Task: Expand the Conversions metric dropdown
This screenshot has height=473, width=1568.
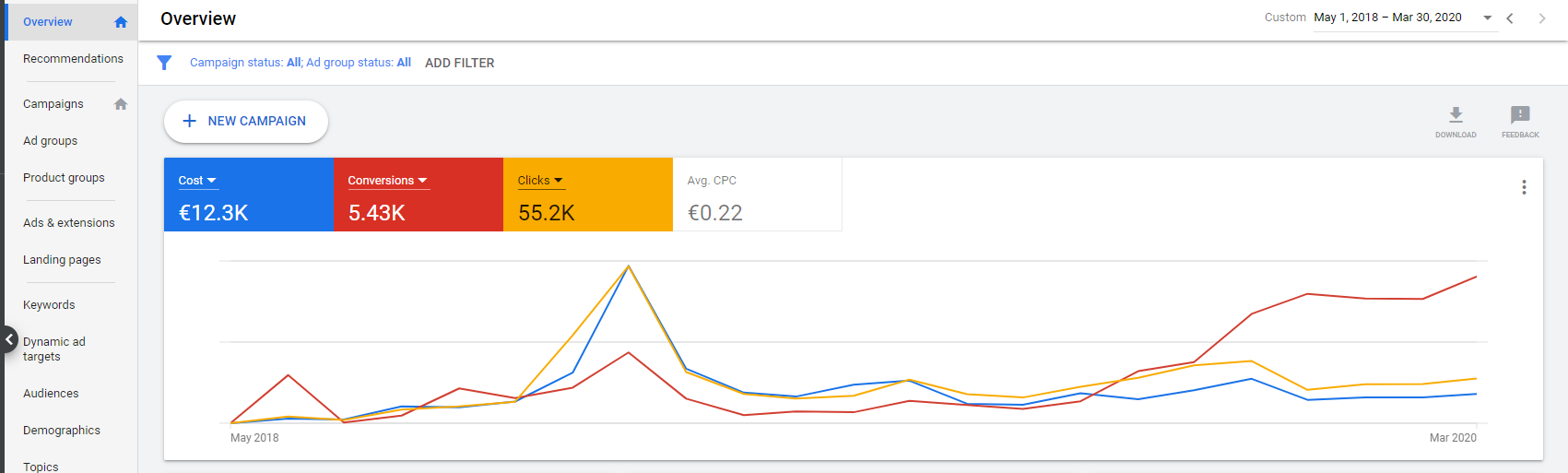Action: [x=387, y=181]
